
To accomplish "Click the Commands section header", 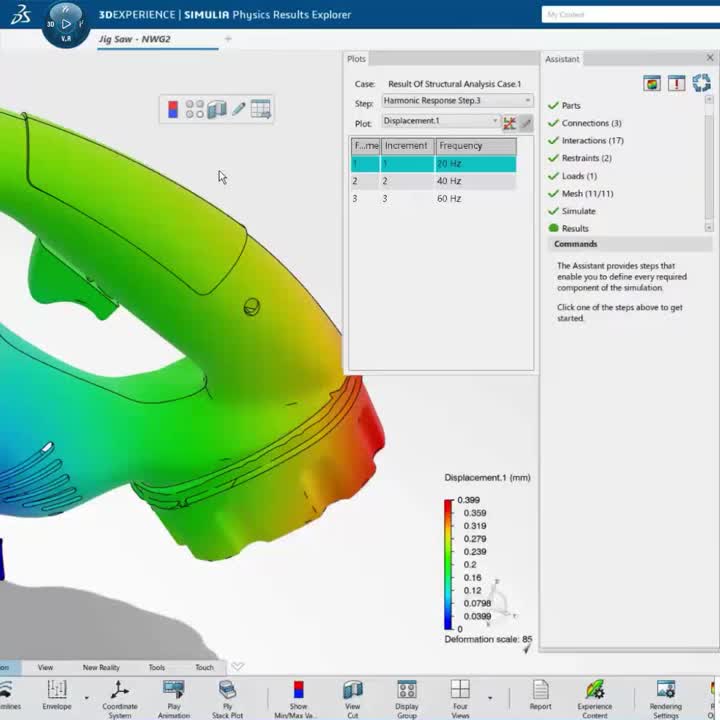I will [630, 244].
